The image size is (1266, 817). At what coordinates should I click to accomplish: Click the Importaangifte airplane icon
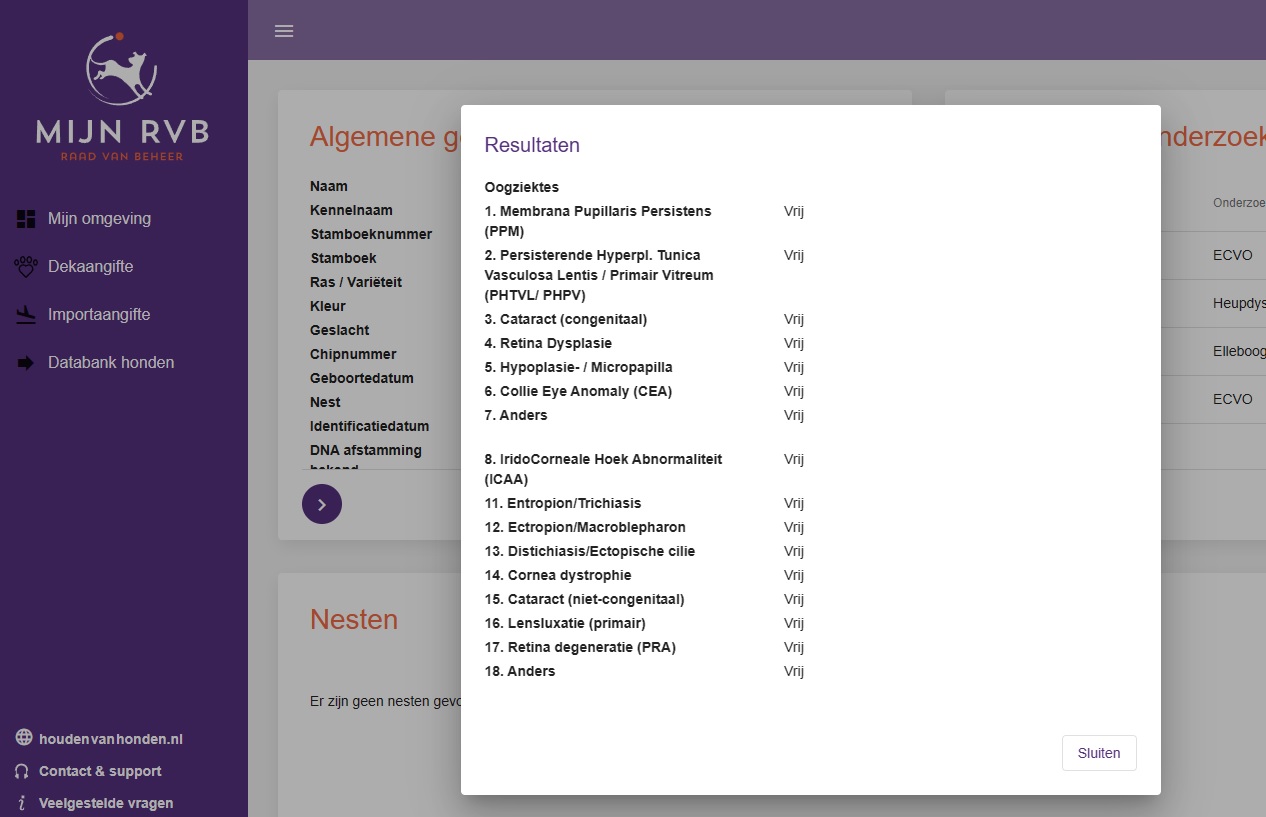pyautogui.click(x=26, y=315)
